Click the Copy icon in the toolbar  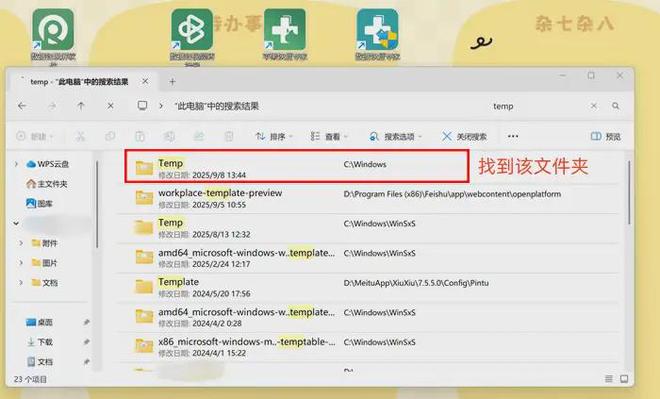click(110, 136)
